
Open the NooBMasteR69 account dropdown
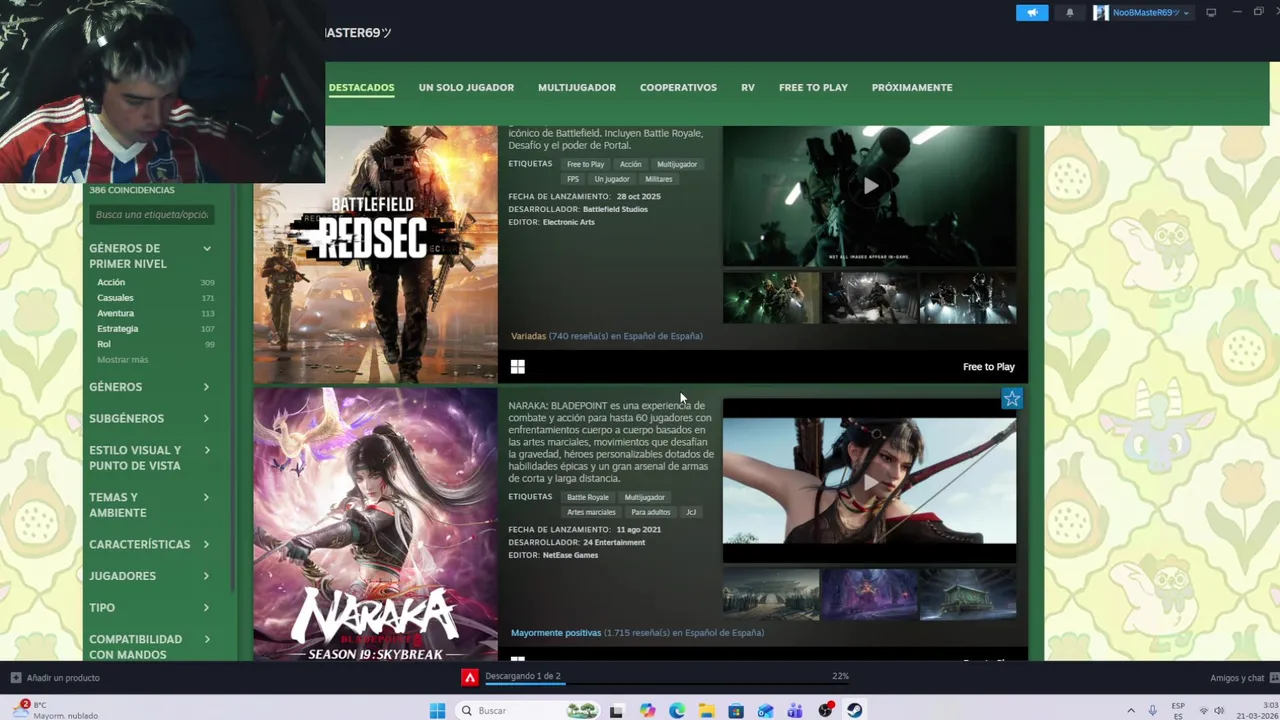pos(1143,13)
